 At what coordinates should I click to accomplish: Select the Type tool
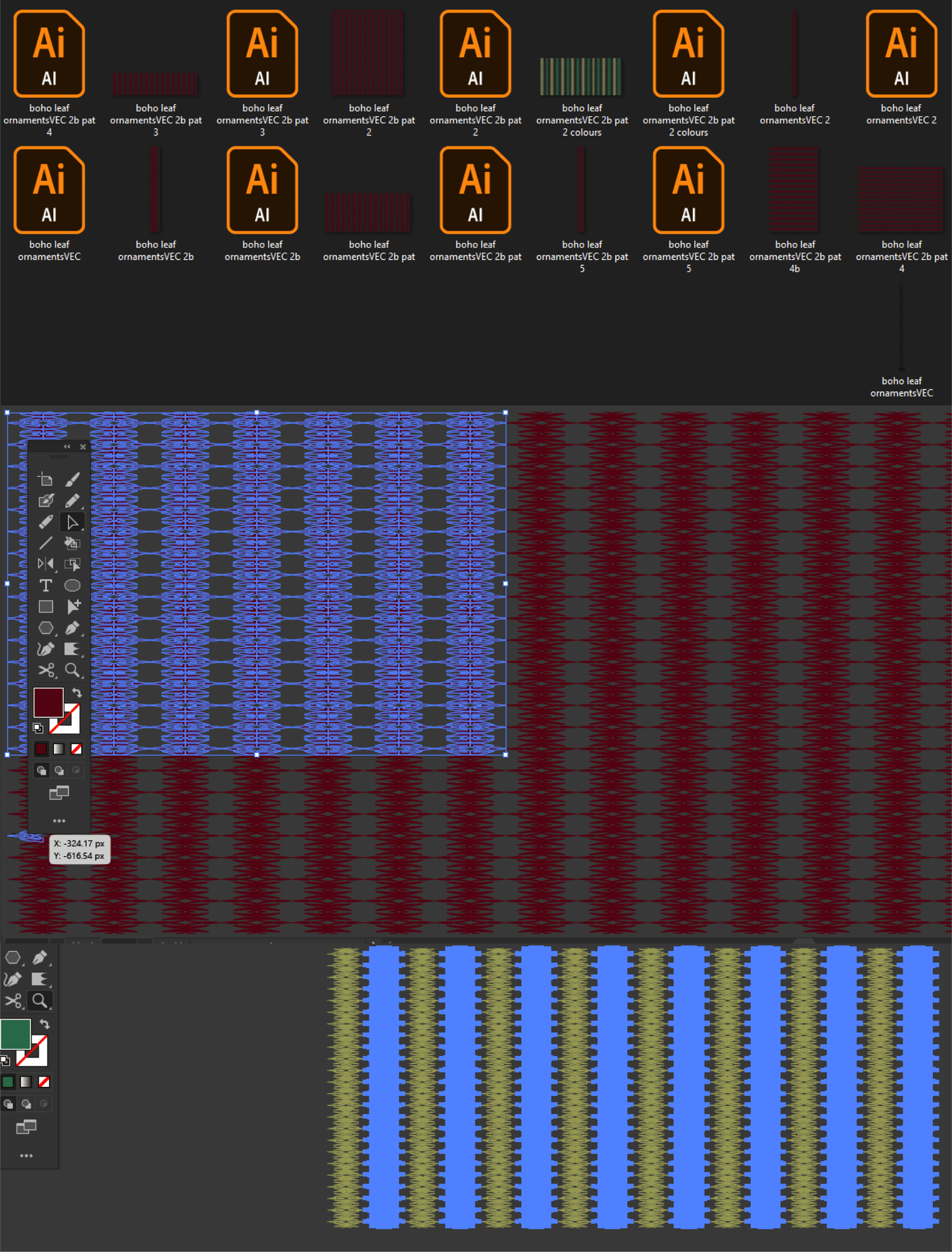click(46, 585)
